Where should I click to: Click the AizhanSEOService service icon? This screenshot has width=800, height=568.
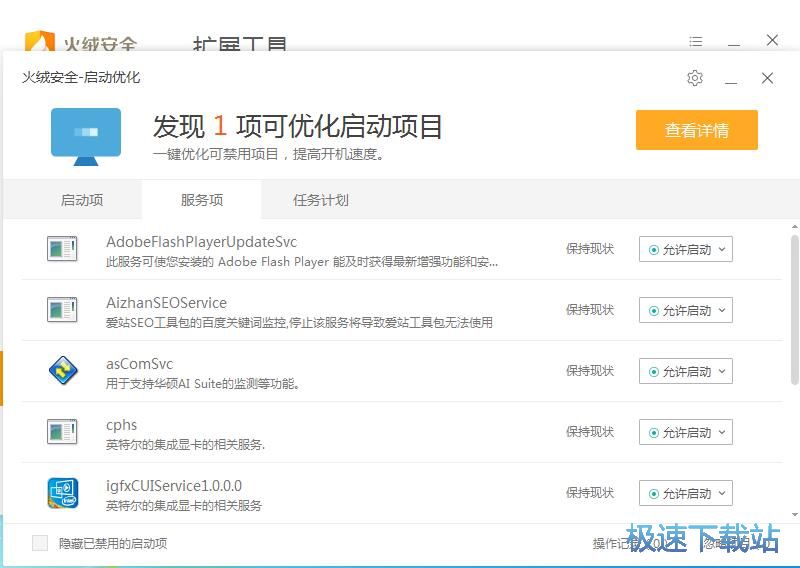click(62, 310)
